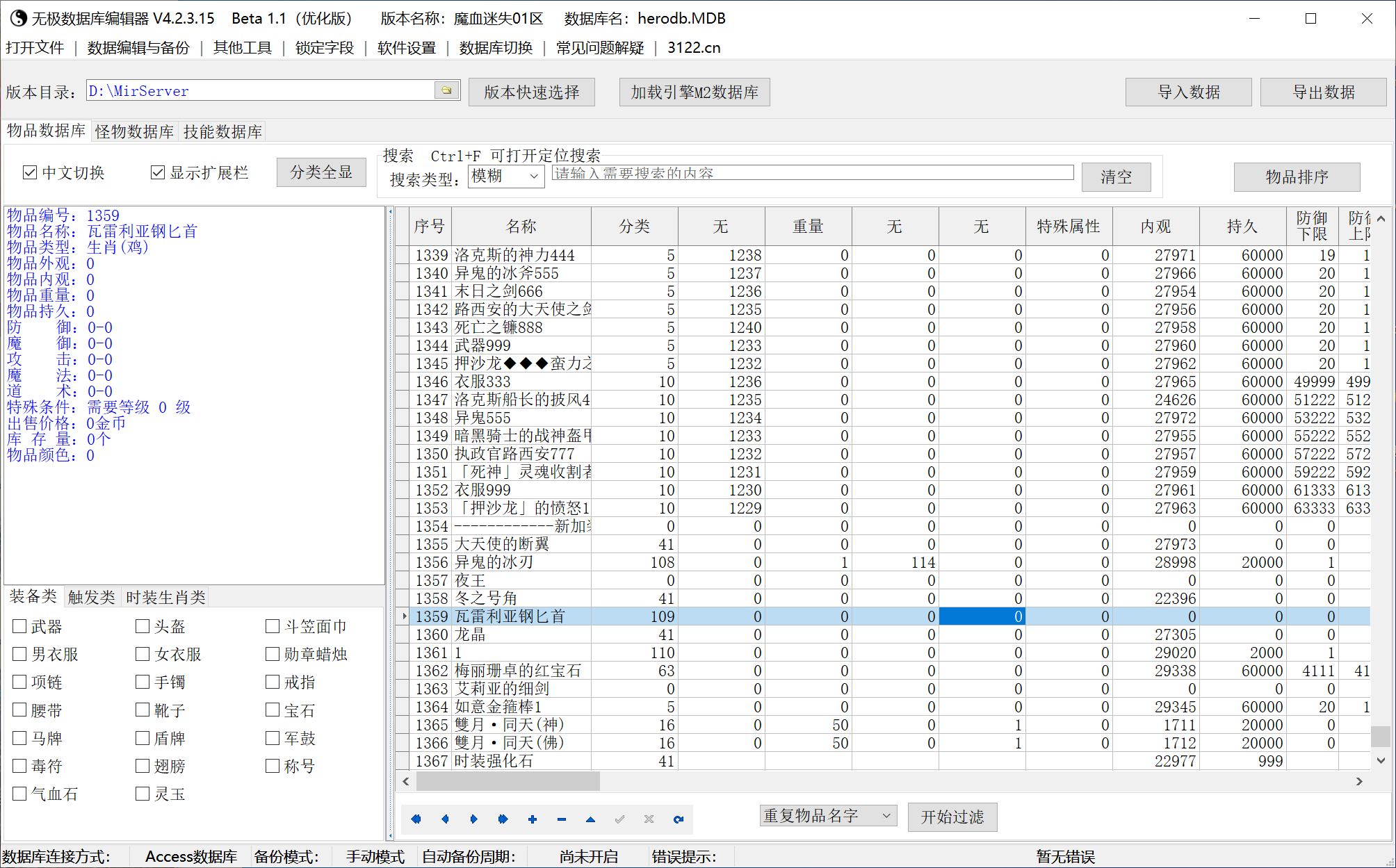Click 特殊属性 column header

[x=1069, y=226]
